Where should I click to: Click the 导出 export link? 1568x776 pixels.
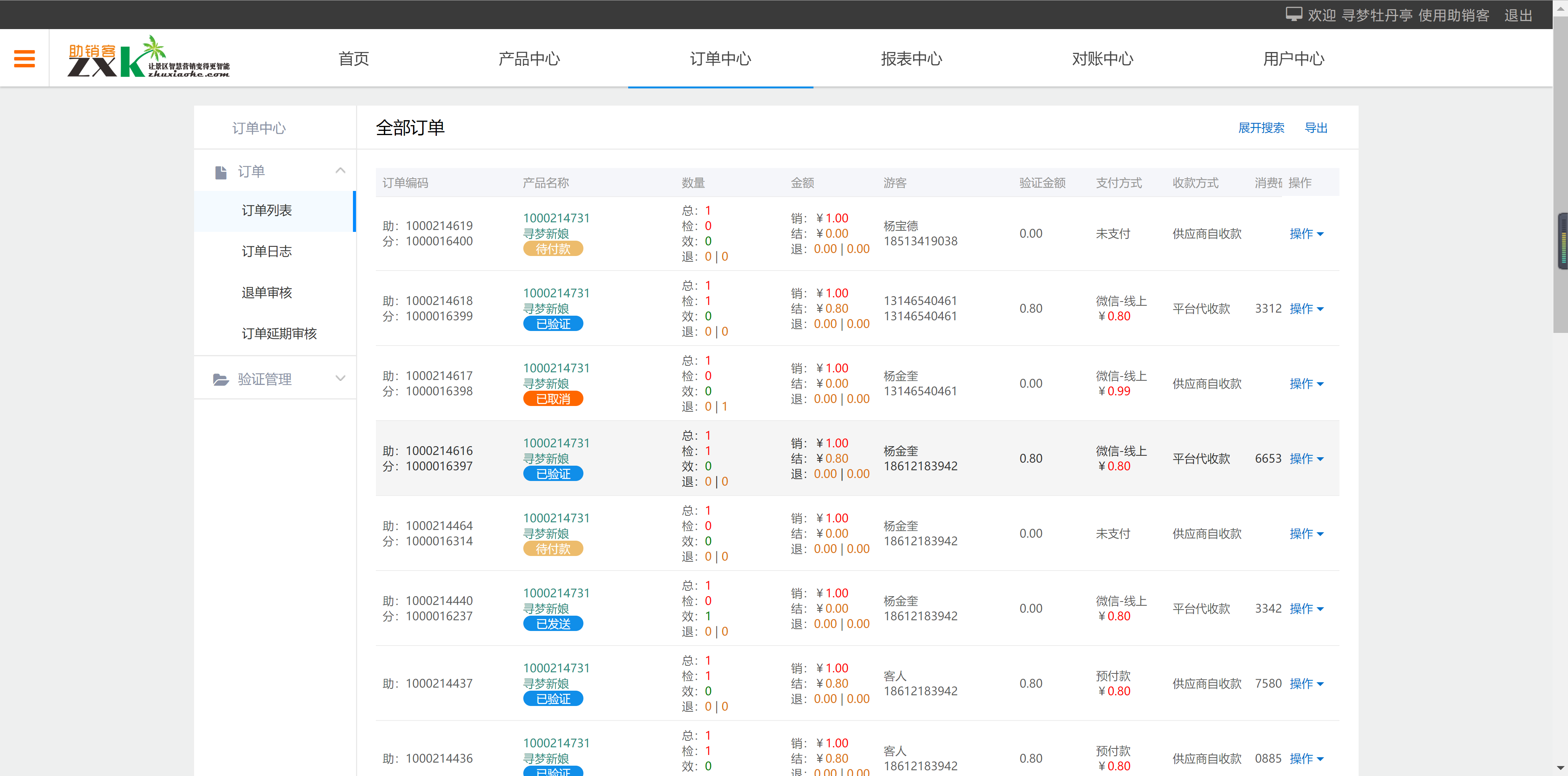1315,128
